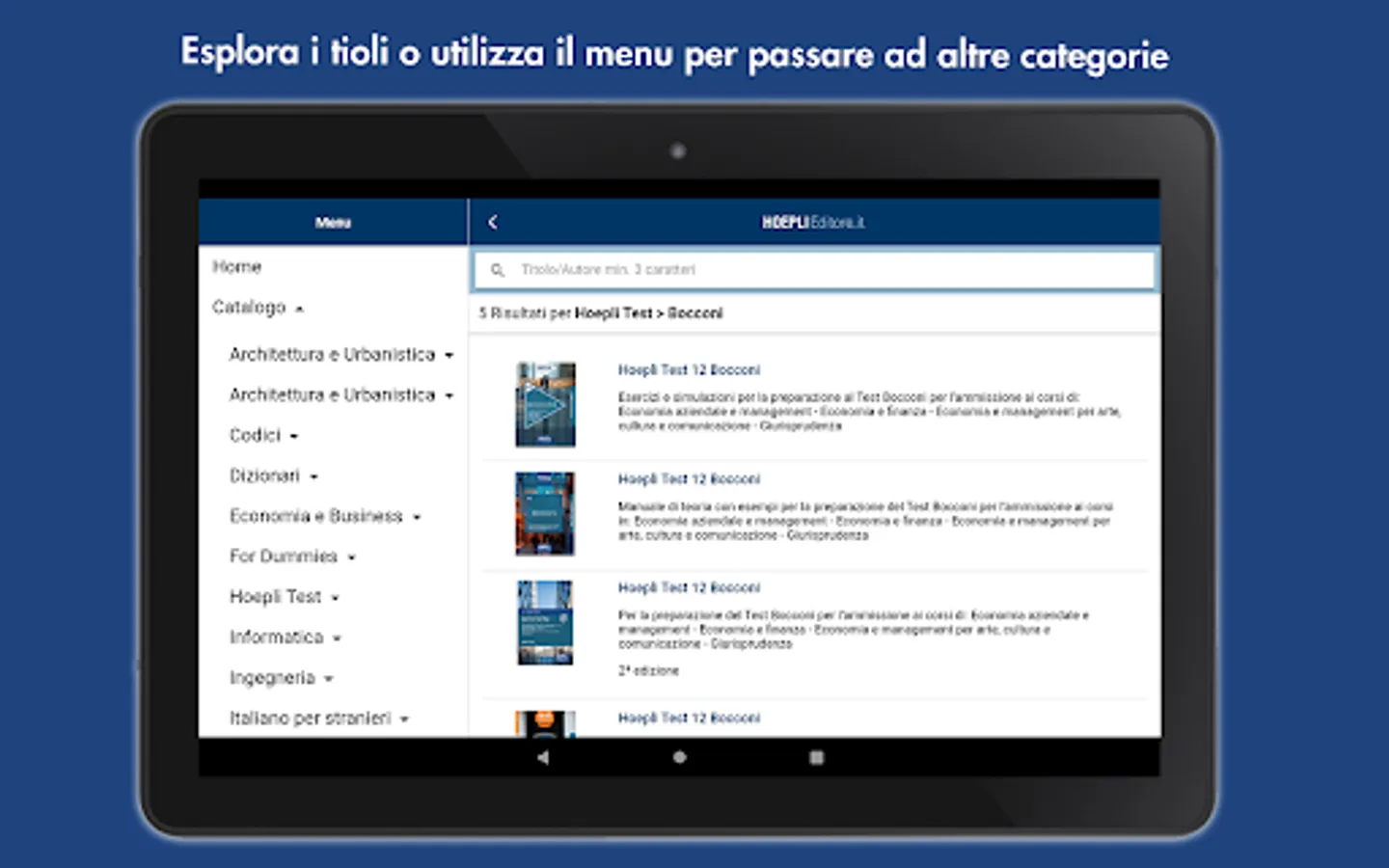Collapse the Catalogo section arrow

[299, 309]
